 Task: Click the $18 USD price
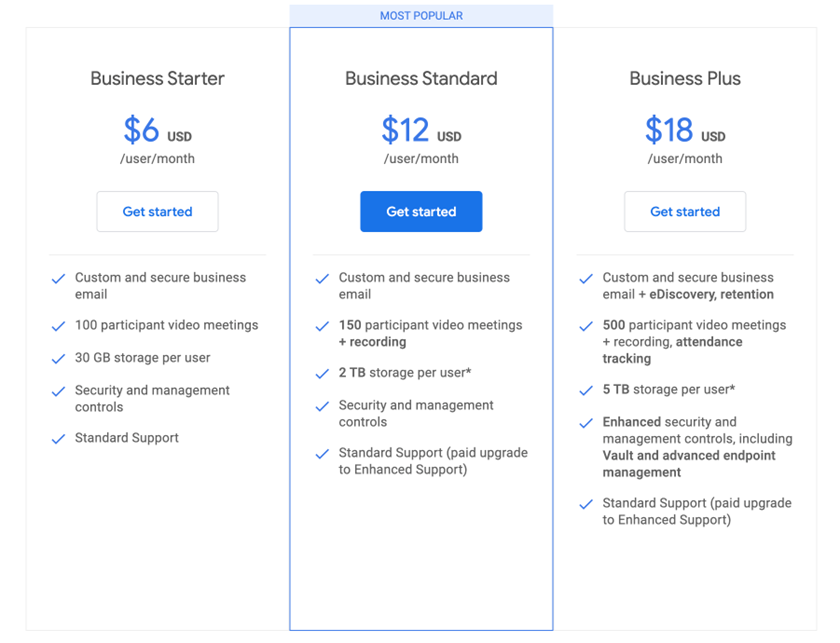(685, 130)
